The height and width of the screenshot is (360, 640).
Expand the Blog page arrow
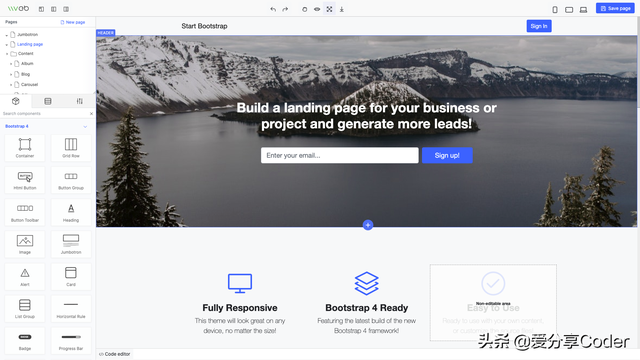tap(11, 74)
